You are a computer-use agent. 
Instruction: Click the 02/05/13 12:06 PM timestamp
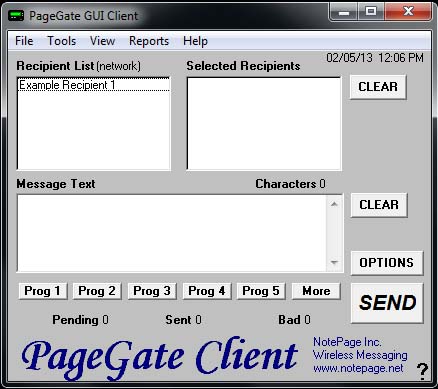tap(375, 58)
